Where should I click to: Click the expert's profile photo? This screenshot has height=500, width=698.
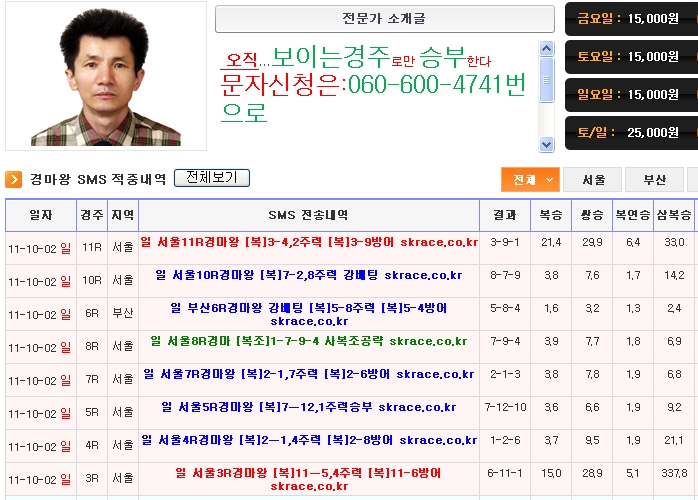[106, 77]
